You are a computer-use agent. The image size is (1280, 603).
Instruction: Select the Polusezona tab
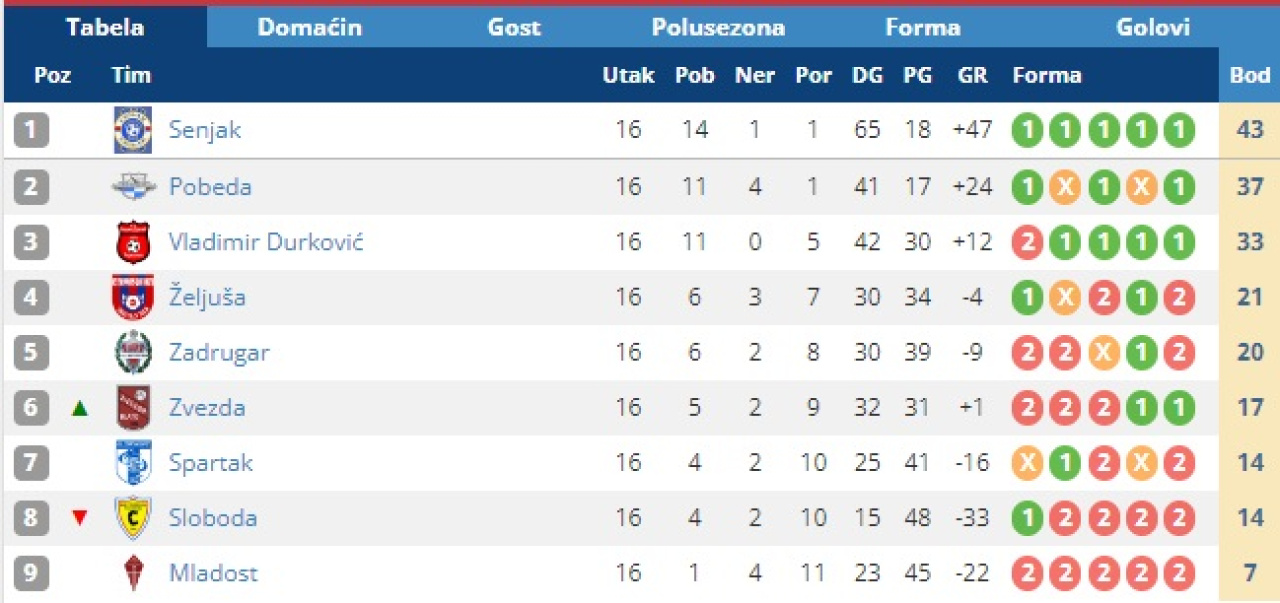[x=718, y=28]
